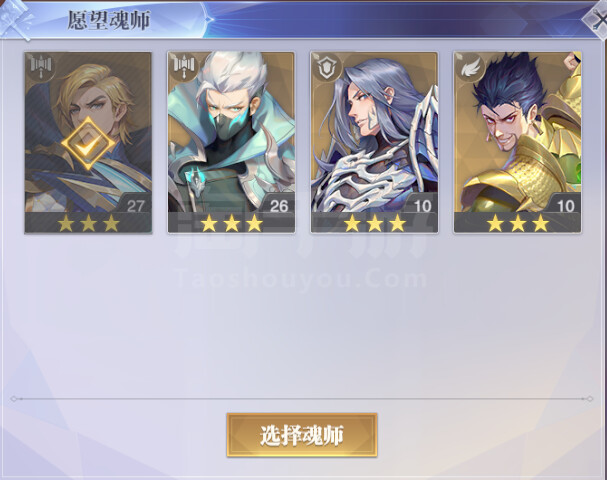Click the 愿望魂师 title header

[x=109, y=20]
